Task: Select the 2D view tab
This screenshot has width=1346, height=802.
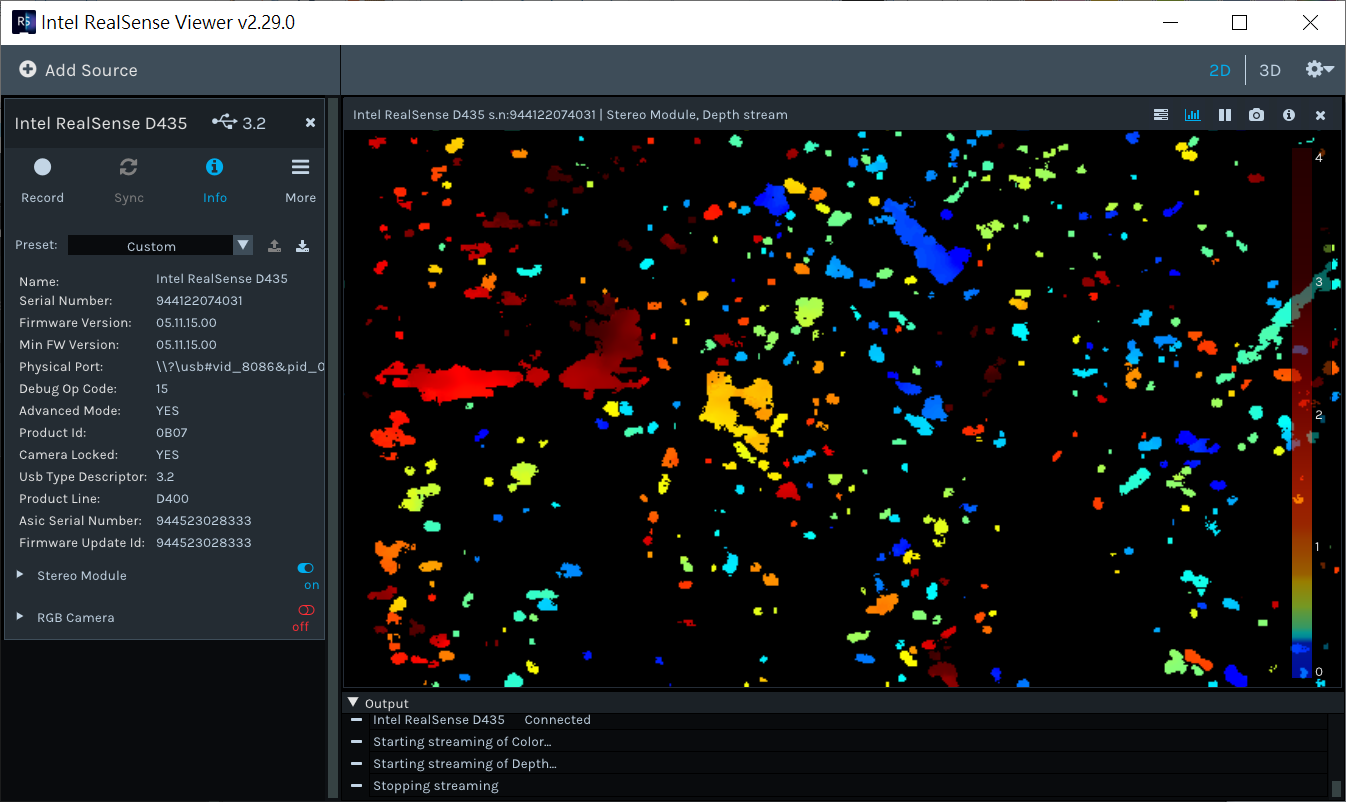Action: point(1220,70)
